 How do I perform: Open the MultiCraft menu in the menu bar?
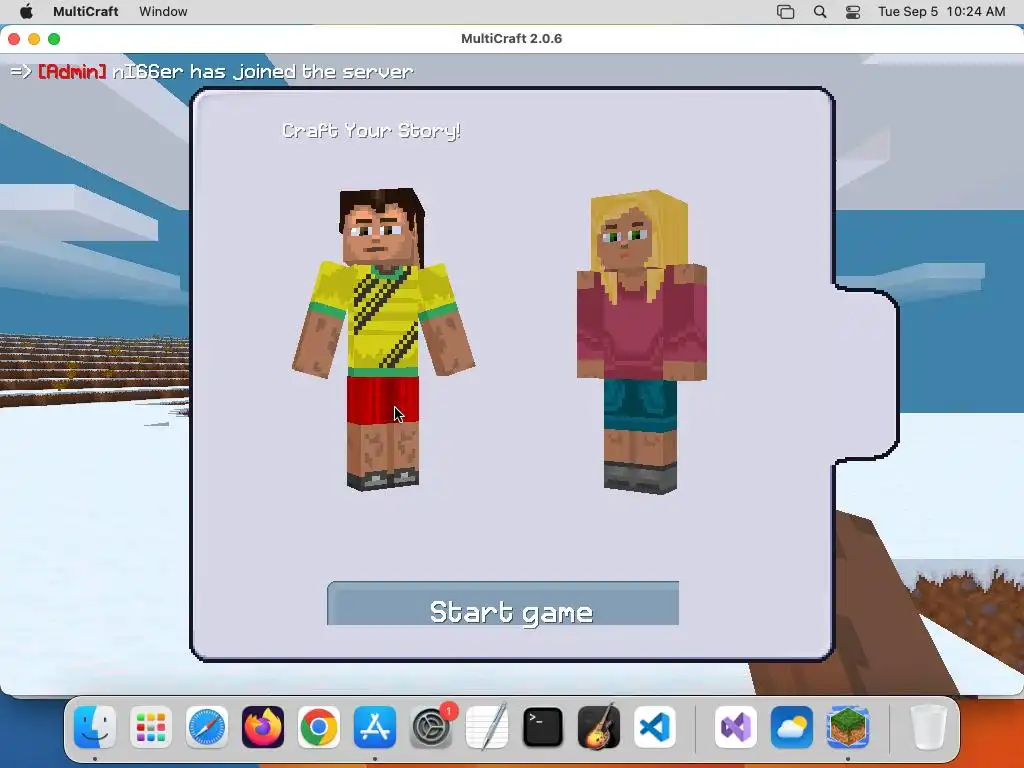86,12
